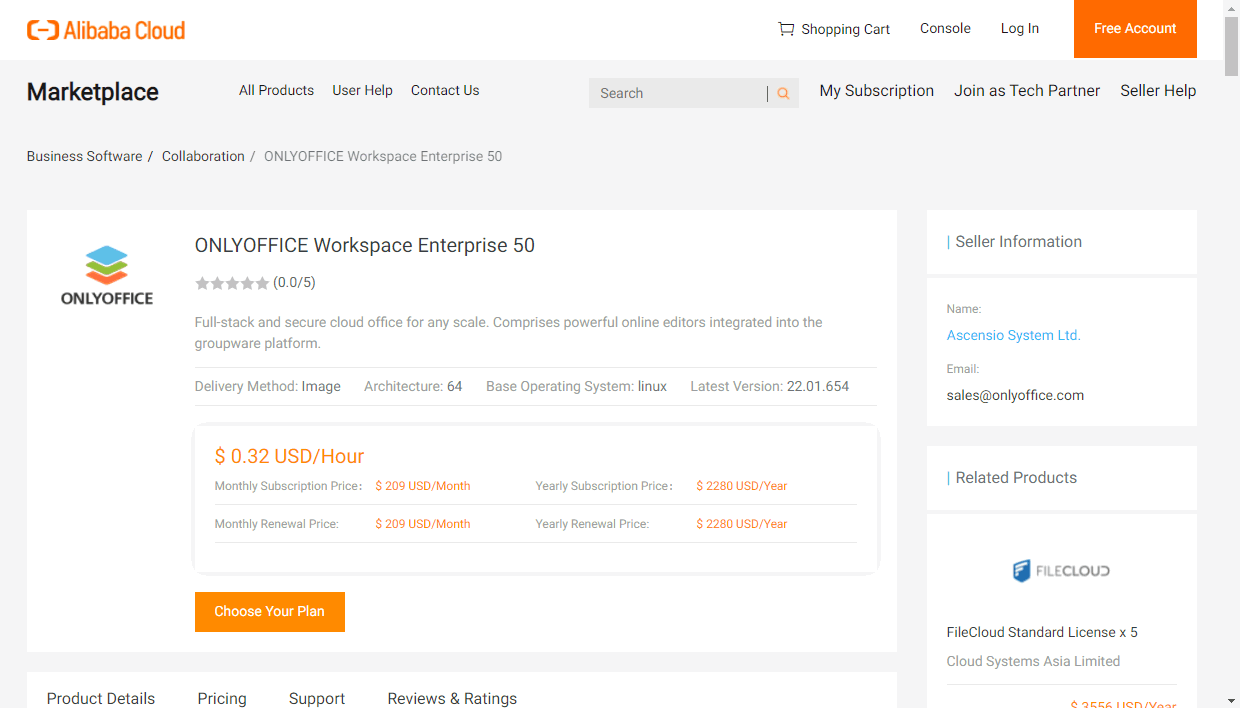The image size is (1240, 708).
Task: Click the $ 2280 USD/Year yearly renewal price
Action: coord(742,524)
